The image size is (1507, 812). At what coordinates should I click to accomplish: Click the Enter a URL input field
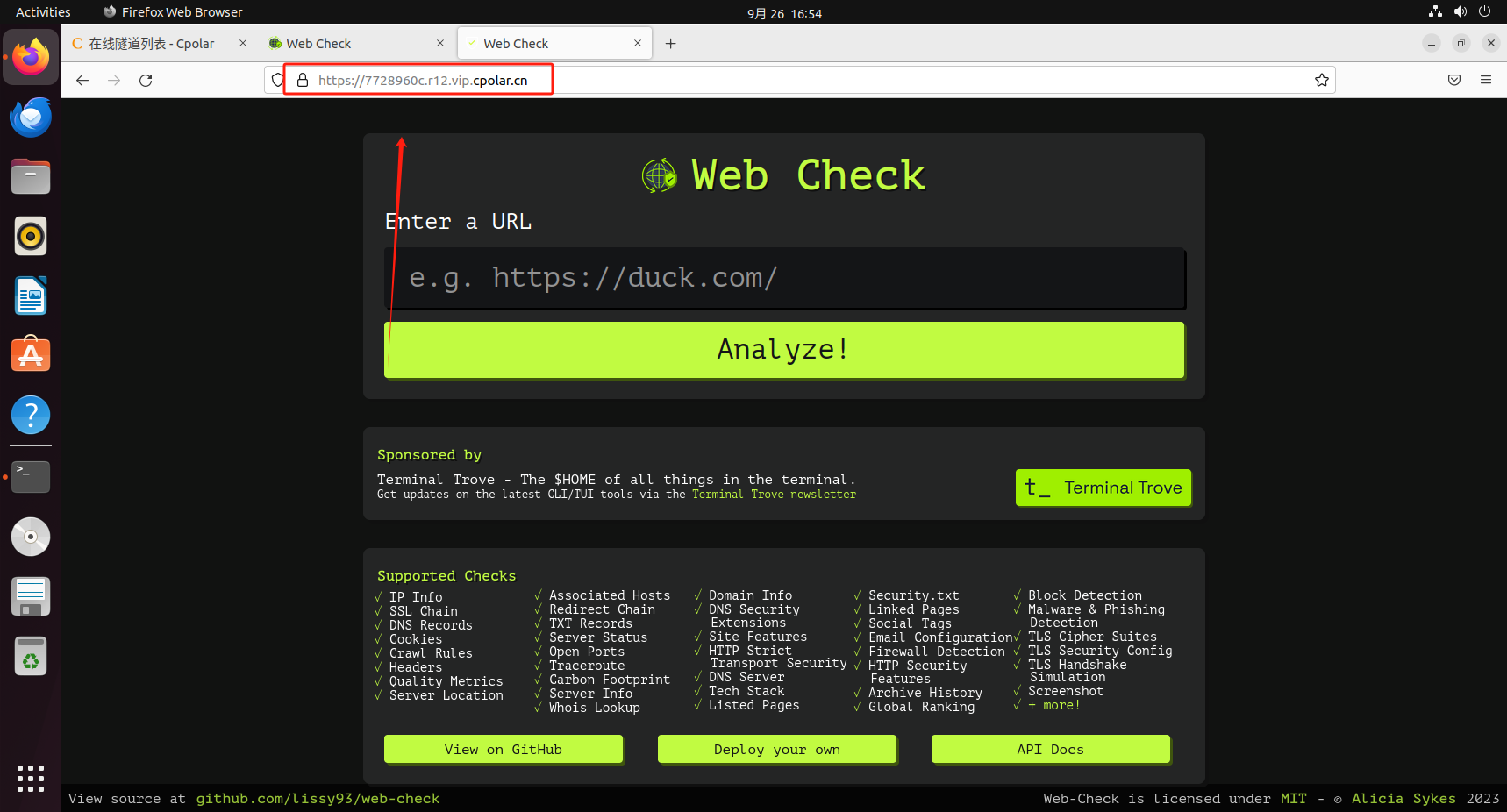784,279
